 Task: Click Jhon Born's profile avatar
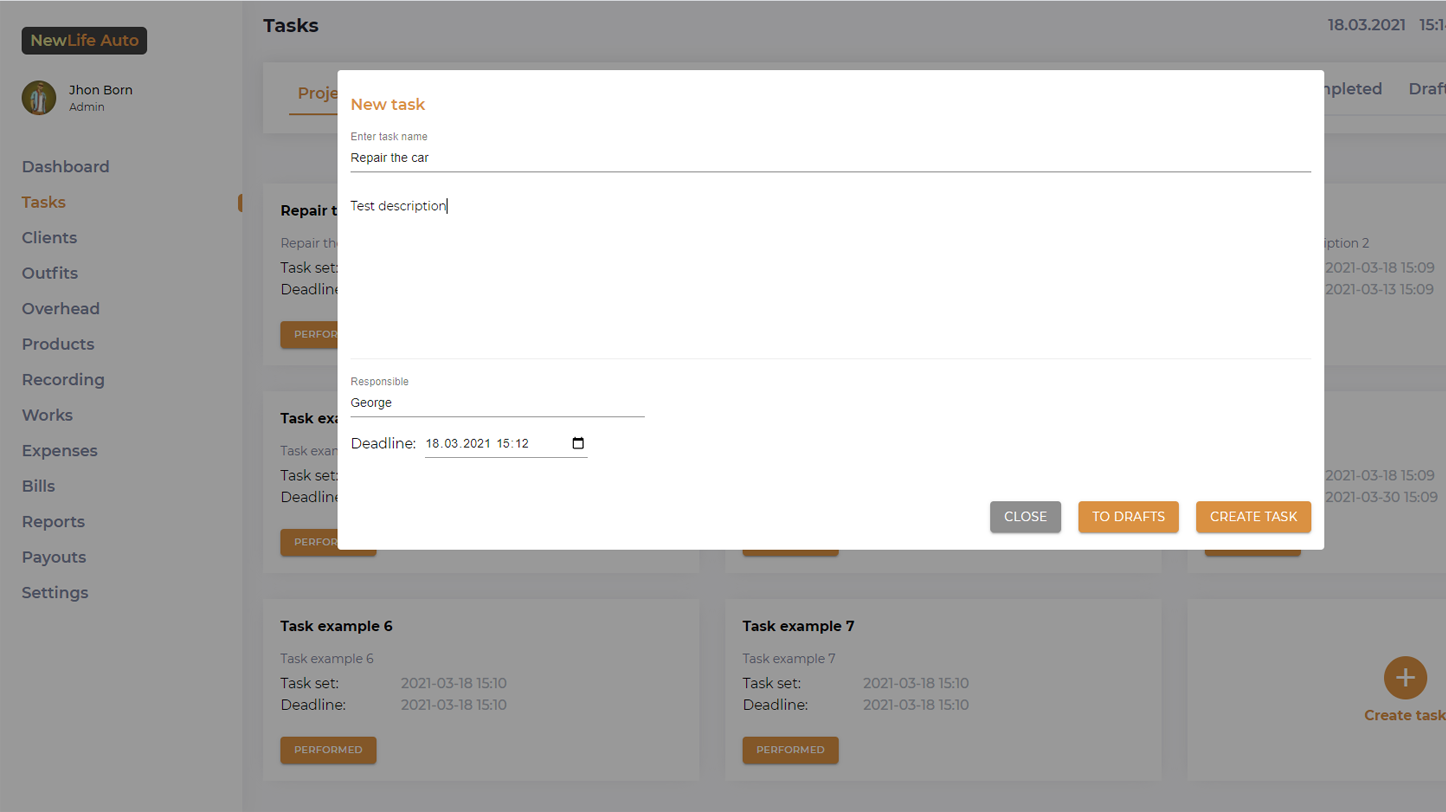pyautogui.click(x=39, y=98)
